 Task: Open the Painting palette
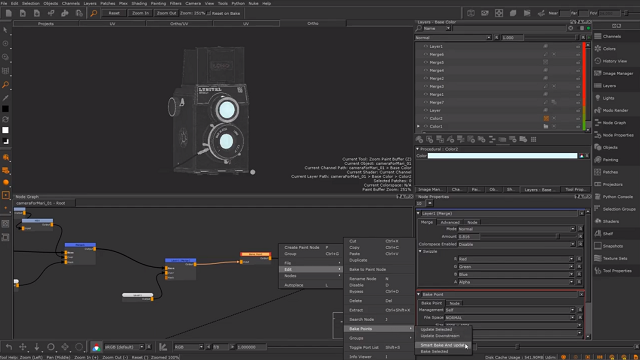point(610,160)
